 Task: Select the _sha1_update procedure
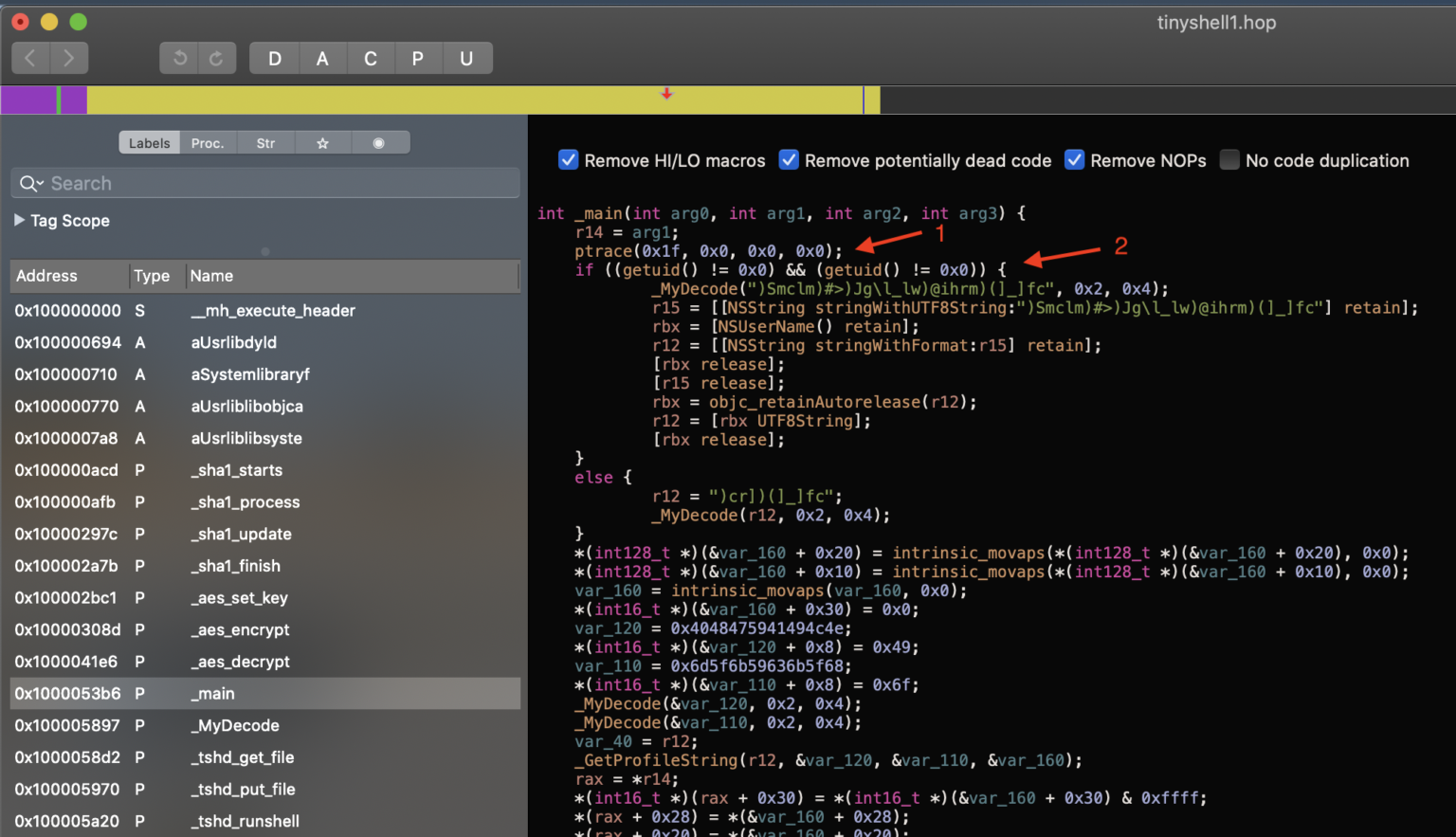point(265,535)
